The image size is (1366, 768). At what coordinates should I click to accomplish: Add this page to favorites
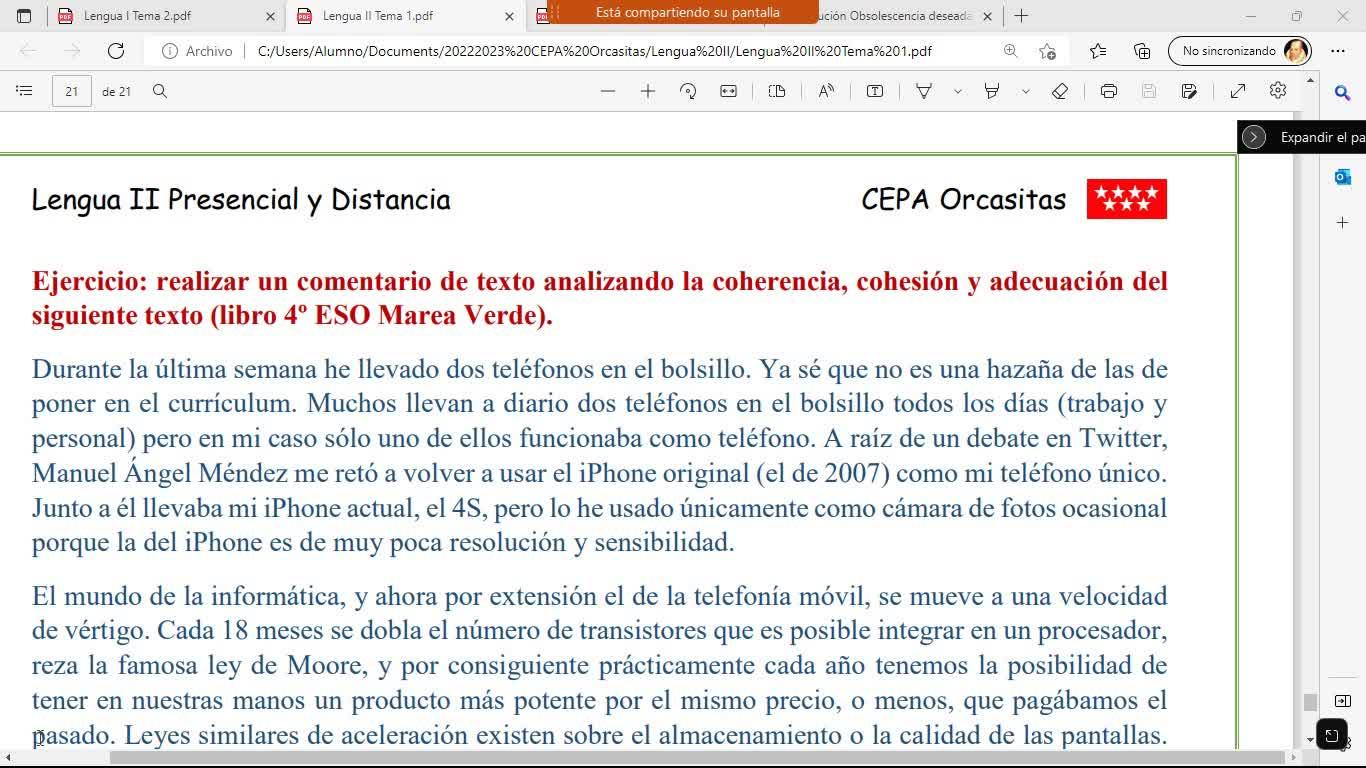pos(1047,51)
